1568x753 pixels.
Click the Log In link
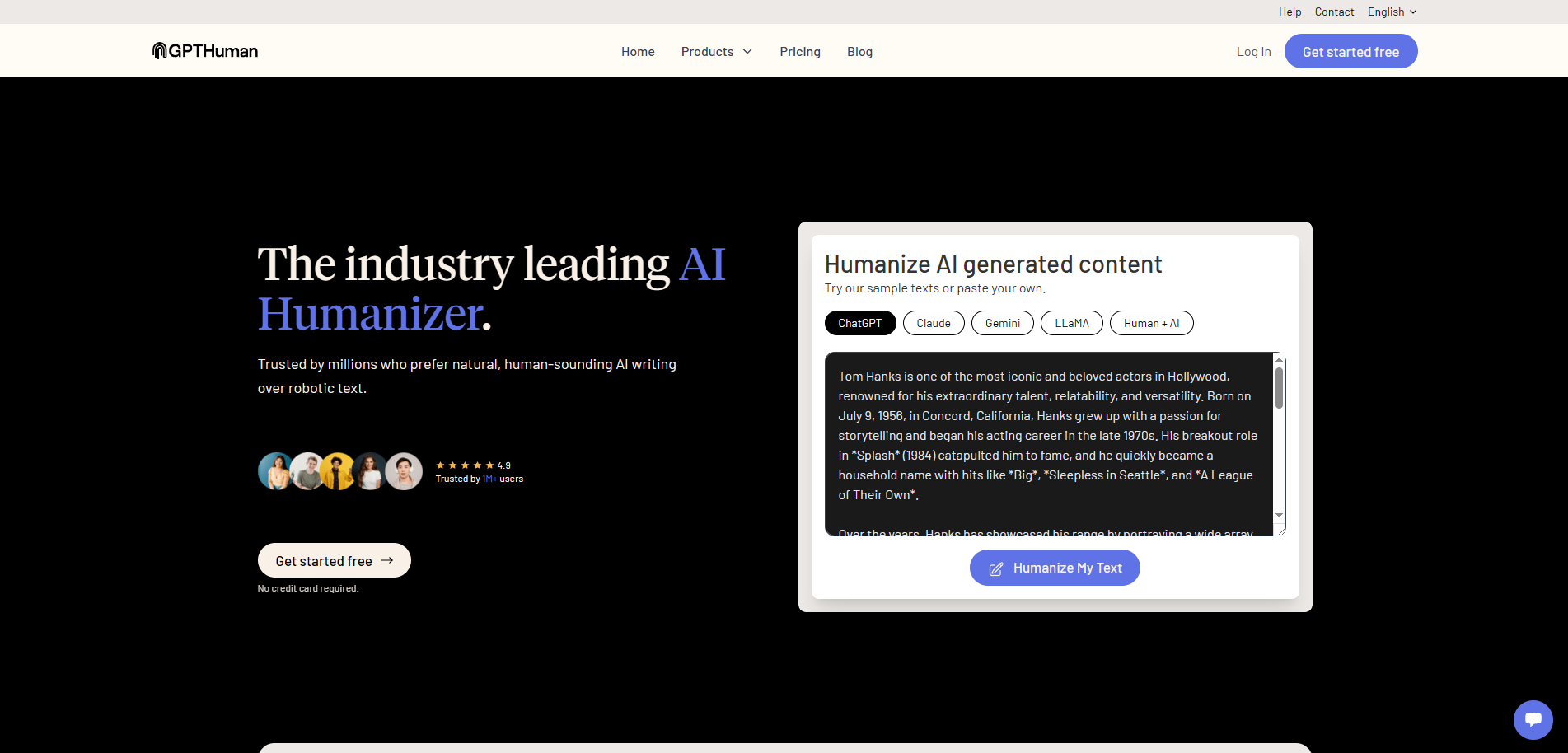[x=1253, y=51]
